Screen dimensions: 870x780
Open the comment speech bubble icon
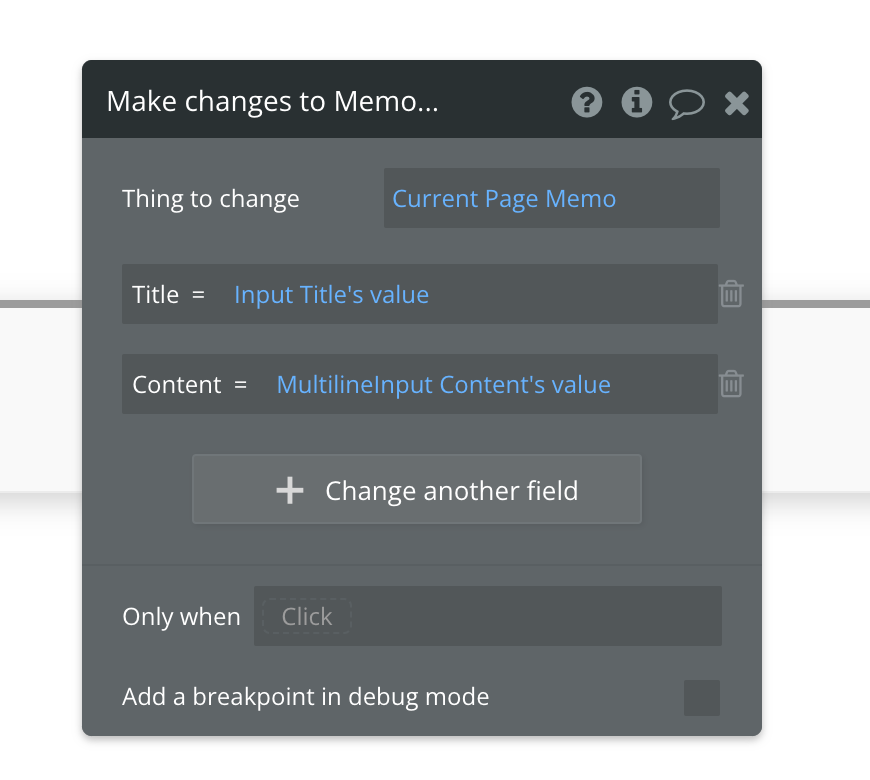click(x=687, y=103)
